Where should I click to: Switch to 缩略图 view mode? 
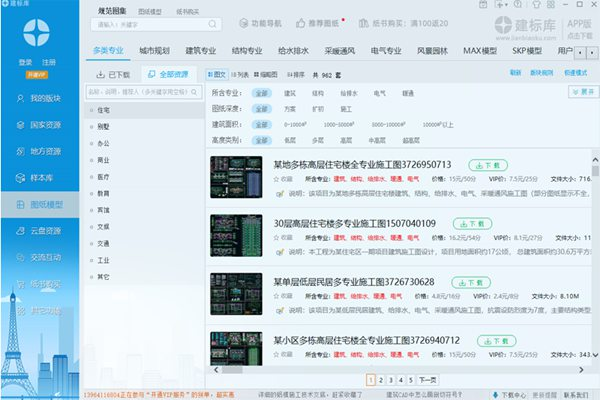click(x=268, y=74)
